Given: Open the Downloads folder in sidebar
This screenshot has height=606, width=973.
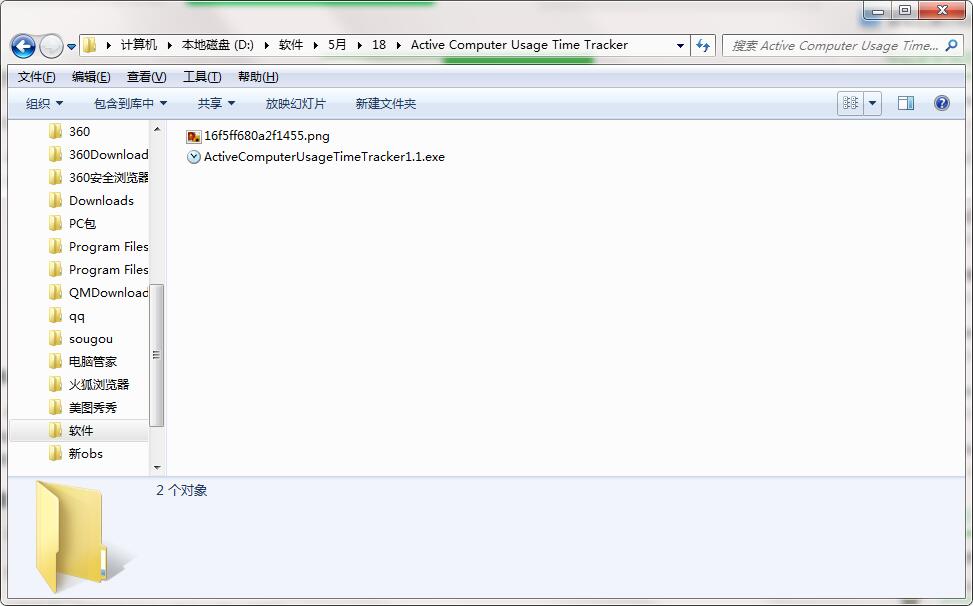Looking at the screenshot, I should click(102, 200).
